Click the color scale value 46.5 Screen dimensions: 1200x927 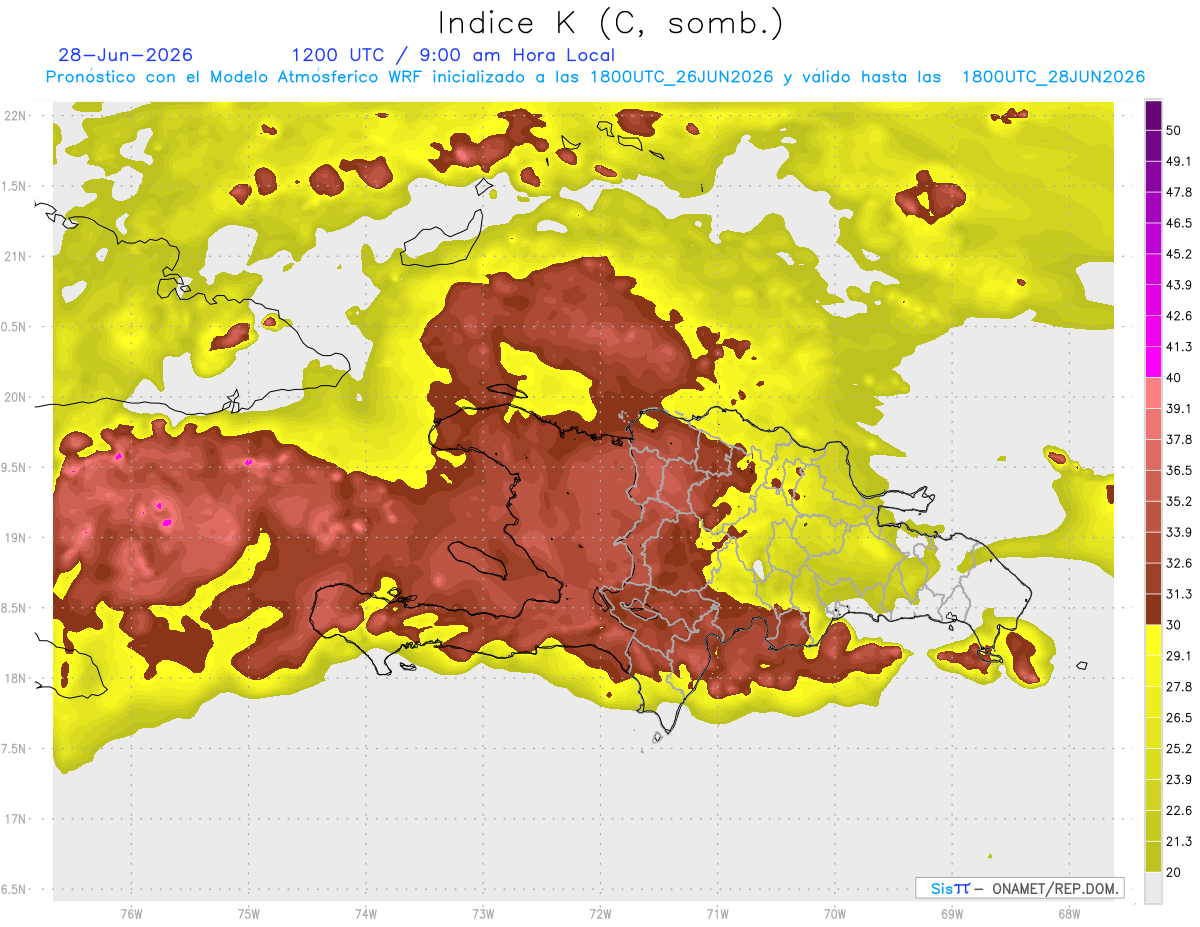(x=1179, y=223)
